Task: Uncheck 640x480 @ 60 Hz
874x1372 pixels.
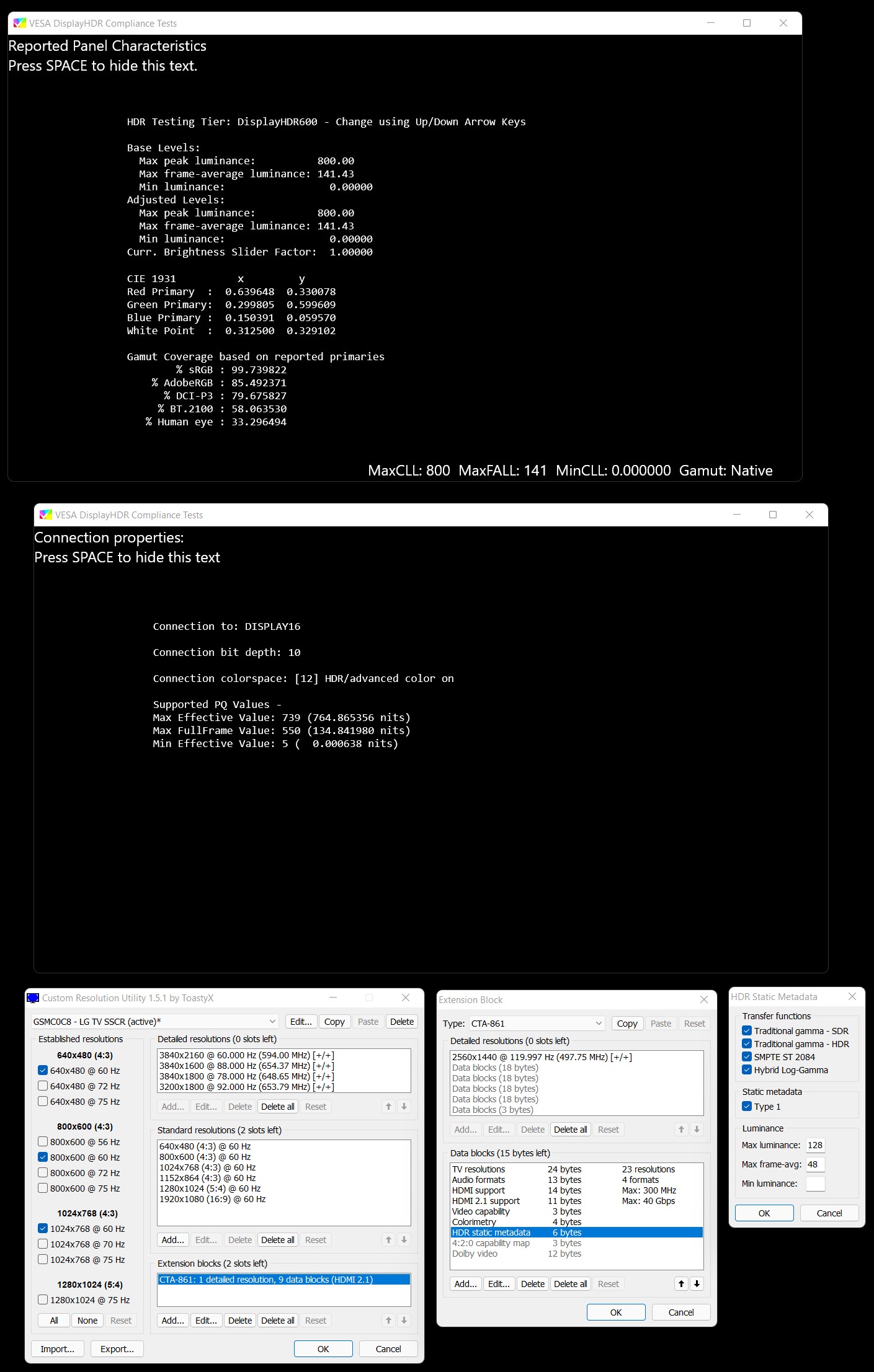Action: [x=43, y=1070]
